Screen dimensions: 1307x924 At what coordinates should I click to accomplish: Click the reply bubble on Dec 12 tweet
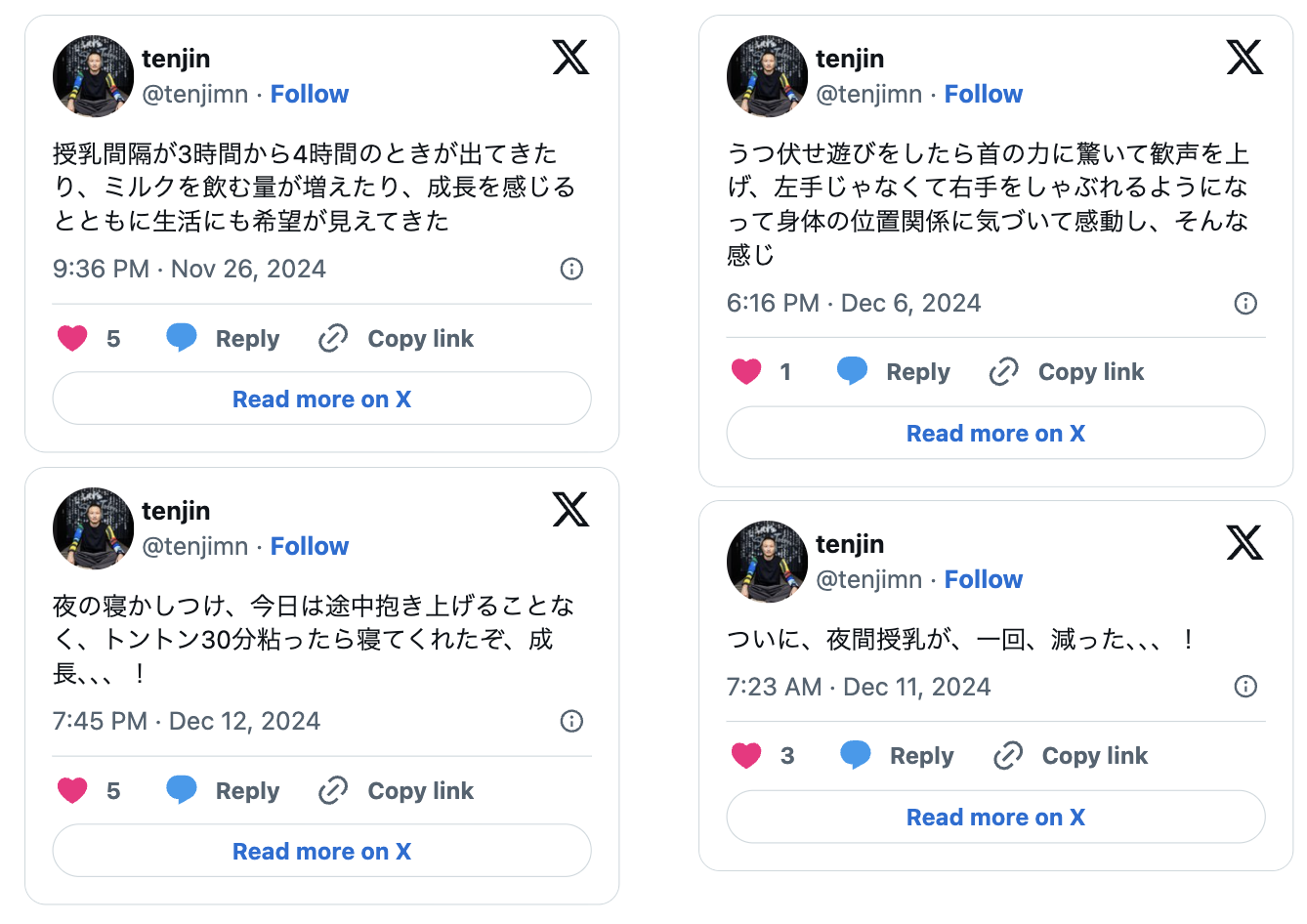point(182,789)
